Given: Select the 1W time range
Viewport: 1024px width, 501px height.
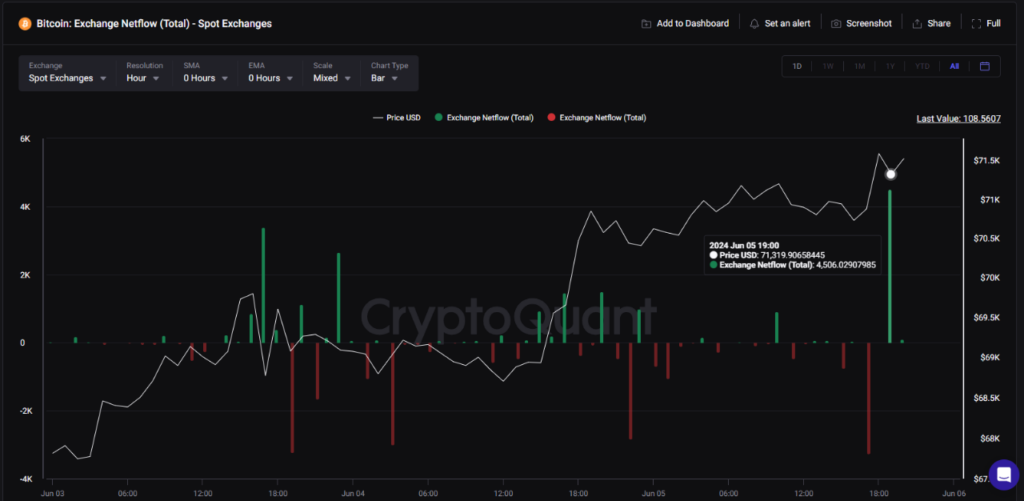Looking at the screenshot, I should point(828,66).
